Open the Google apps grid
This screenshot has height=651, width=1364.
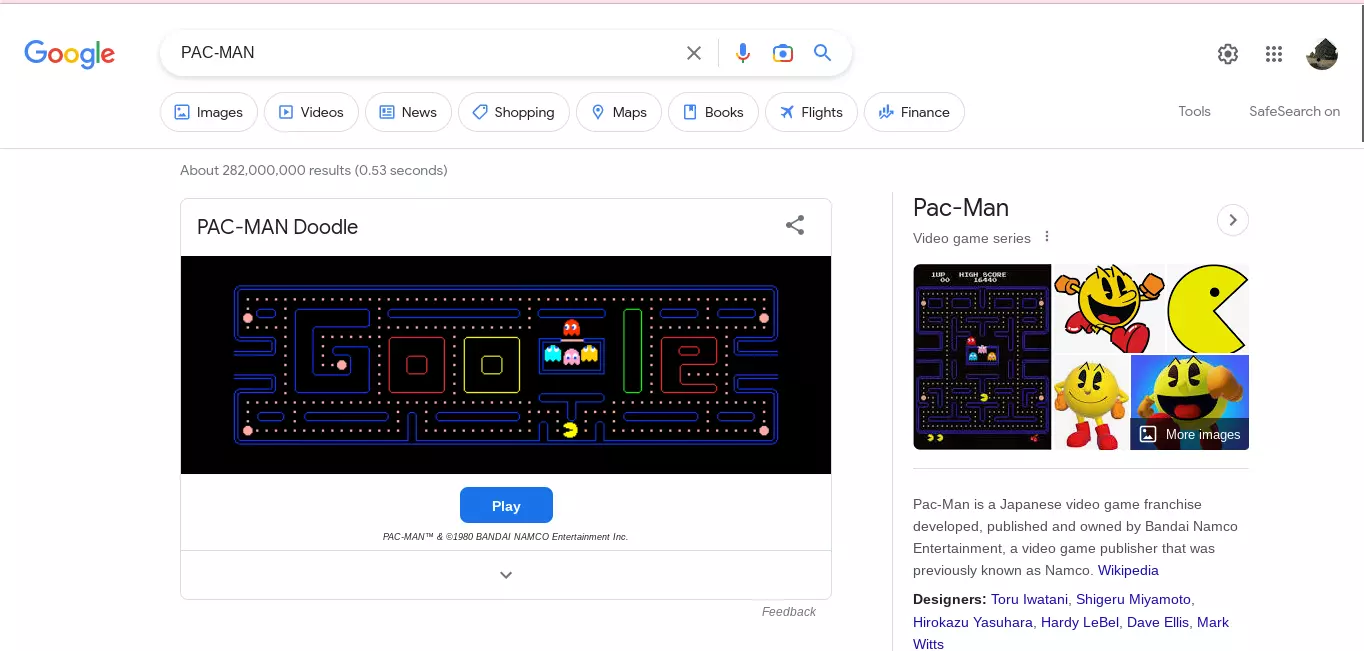tap(1274, 54)
